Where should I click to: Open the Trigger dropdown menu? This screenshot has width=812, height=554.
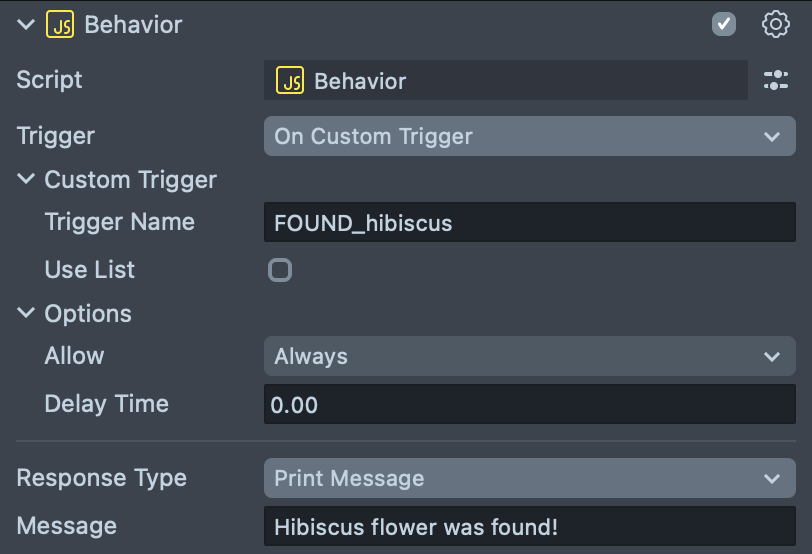pos(529,136)
